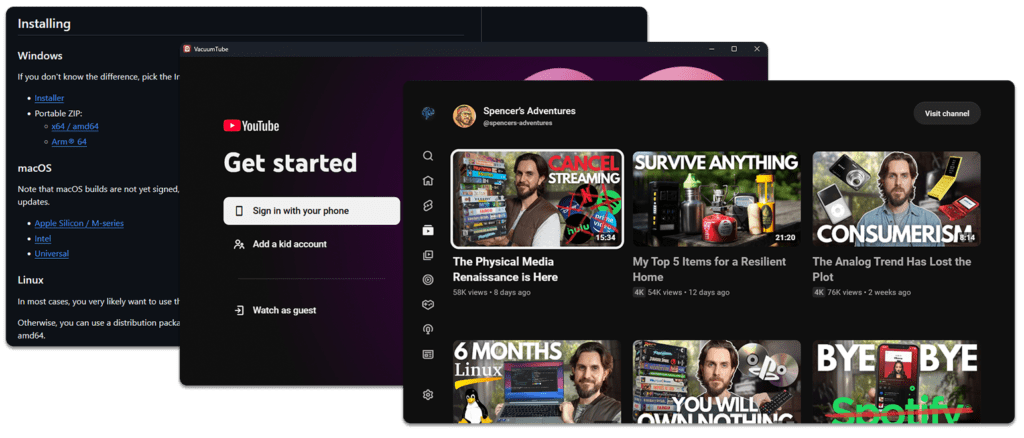This screenshot has height=438, width=1024.
Task: Select the Subscriptions icon in sidebar
Action: [x=428, y=230]
